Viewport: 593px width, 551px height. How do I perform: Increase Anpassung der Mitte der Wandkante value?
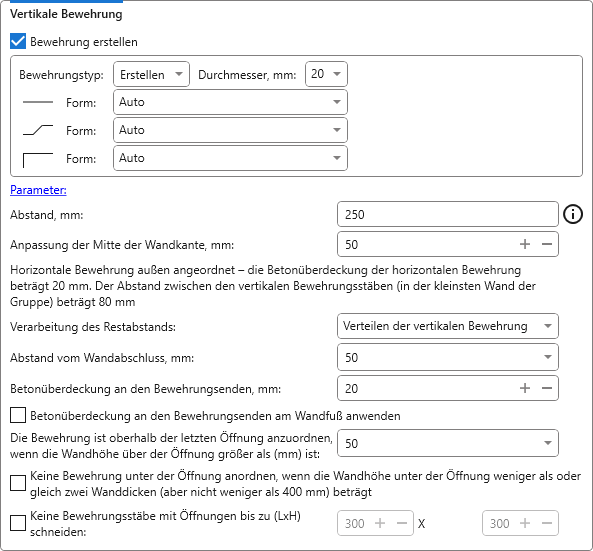coord(525,244)
